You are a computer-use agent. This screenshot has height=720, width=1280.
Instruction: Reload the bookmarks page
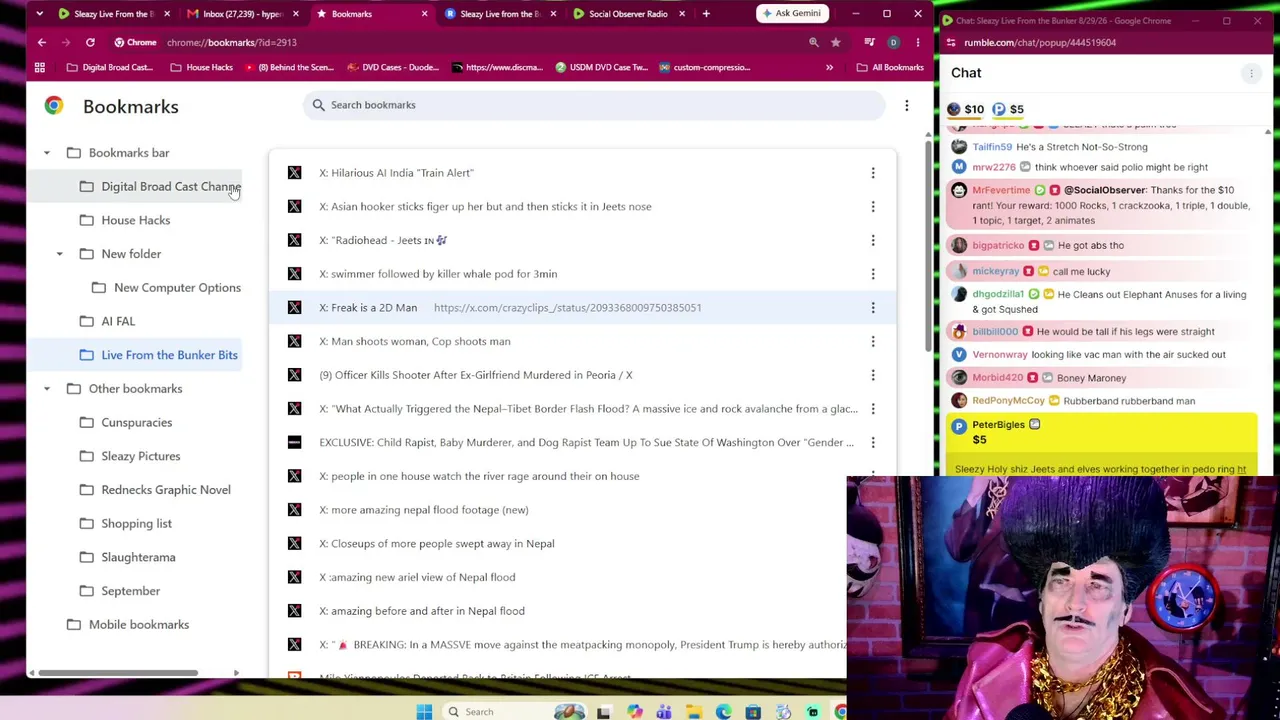90,42
